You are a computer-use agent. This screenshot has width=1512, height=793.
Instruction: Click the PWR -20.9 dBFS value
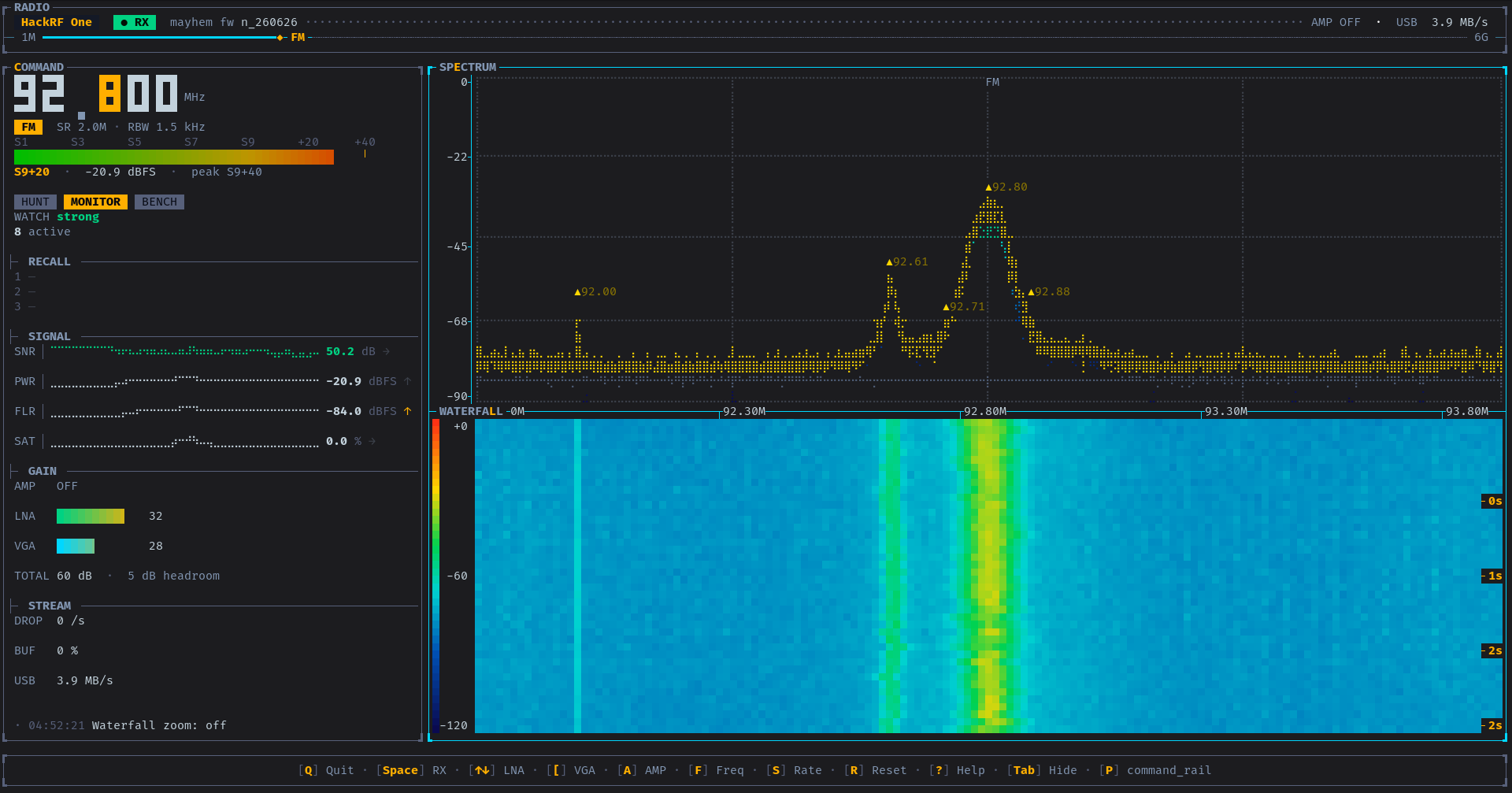coord(361,381)
